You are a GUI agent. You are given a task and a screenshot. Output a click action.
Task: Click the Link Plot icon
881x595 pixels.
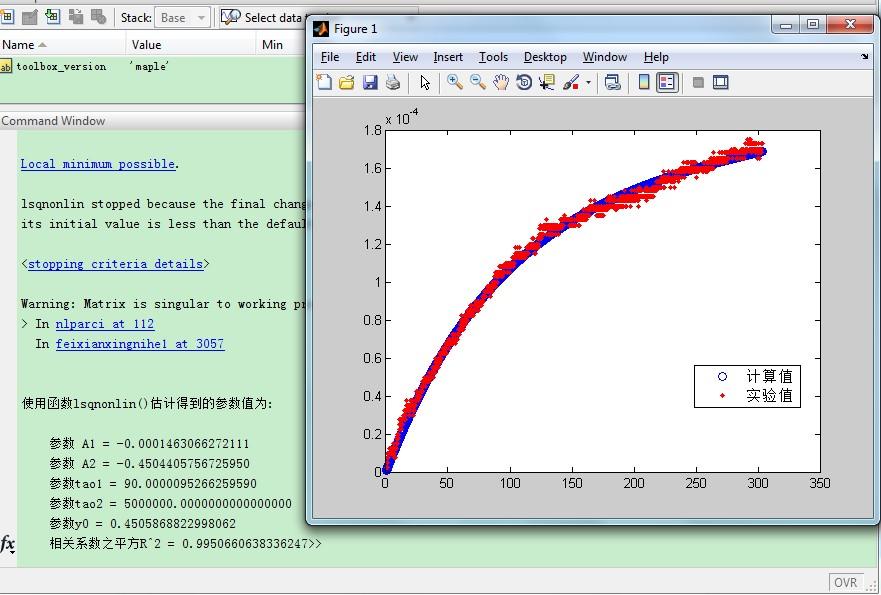612,83
